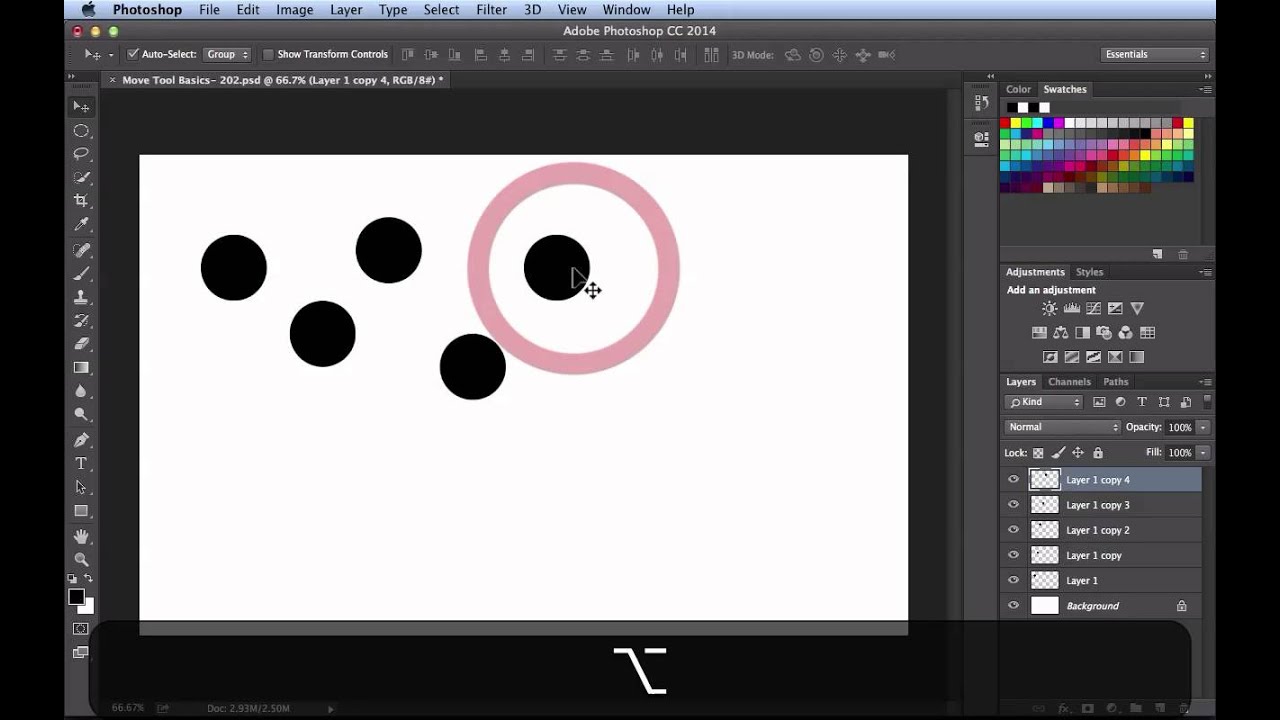1280x720 pixels.
Task: Hide Layer 1 copy 2 visibility eye
Action: 1013,530
